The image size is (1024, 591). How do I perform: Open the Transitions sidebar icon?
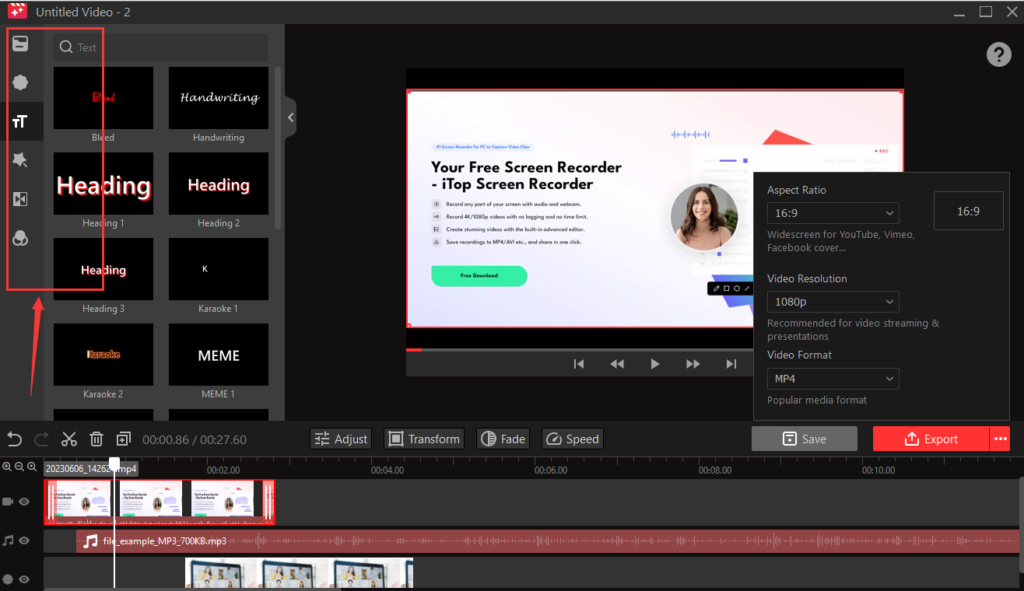[x=20, y=199]
